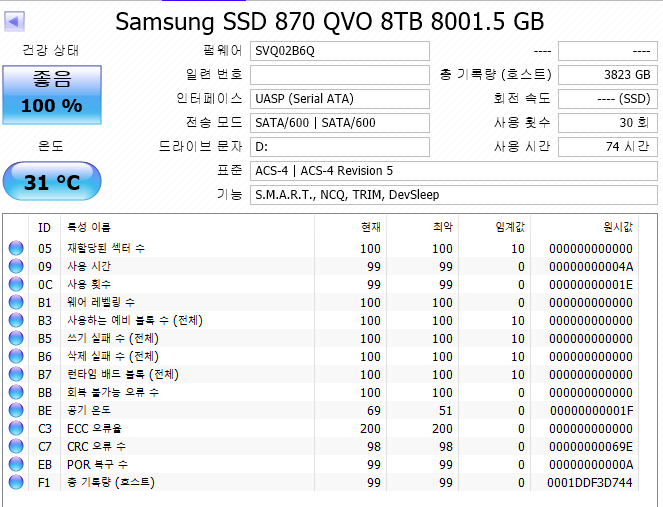Click the 현재 column header
The image size is (663, 507).
click(x=351, y=227)
